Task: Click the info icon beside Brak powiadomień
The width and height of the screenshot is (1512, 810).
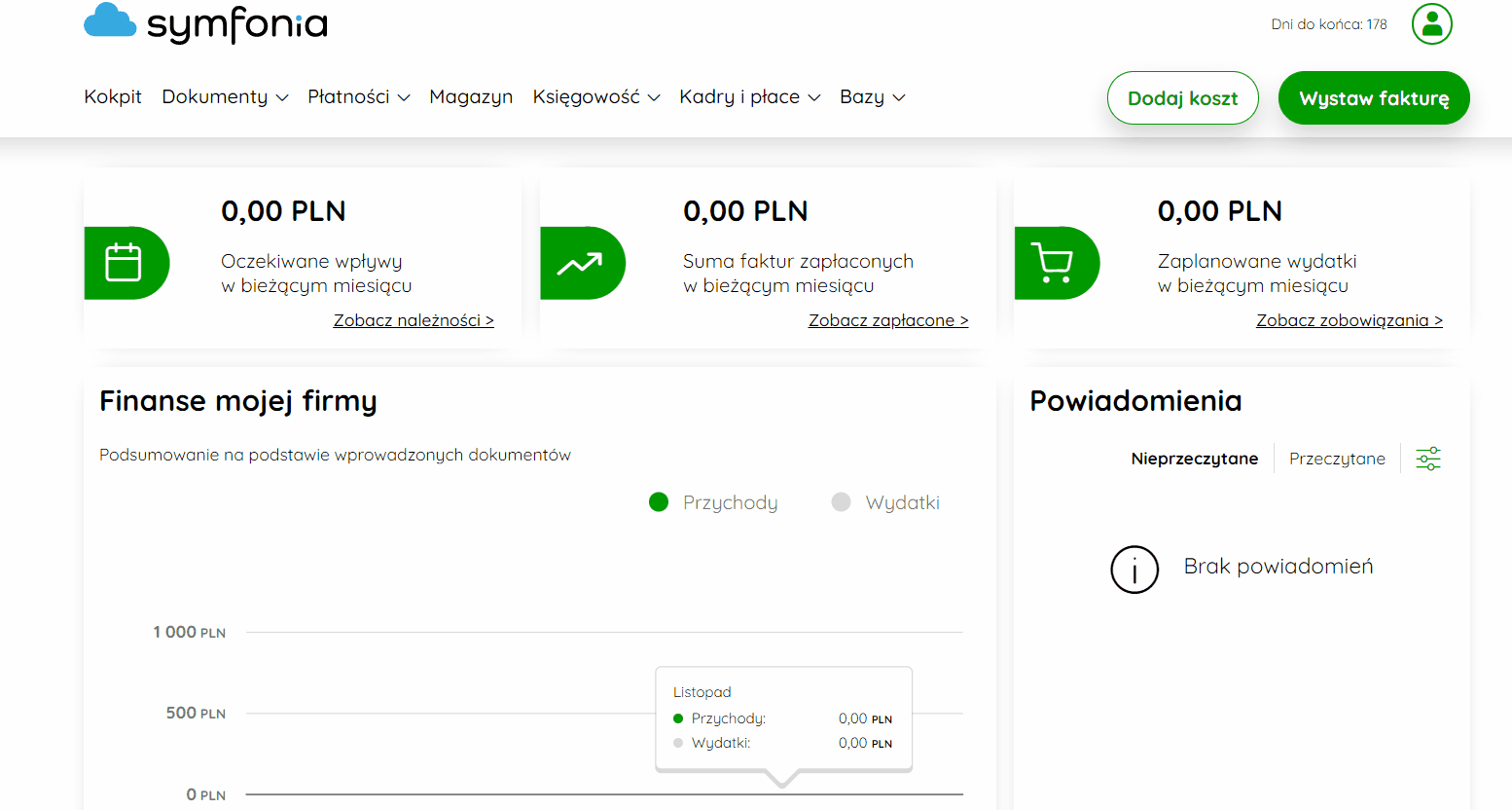Action: 1134,570
